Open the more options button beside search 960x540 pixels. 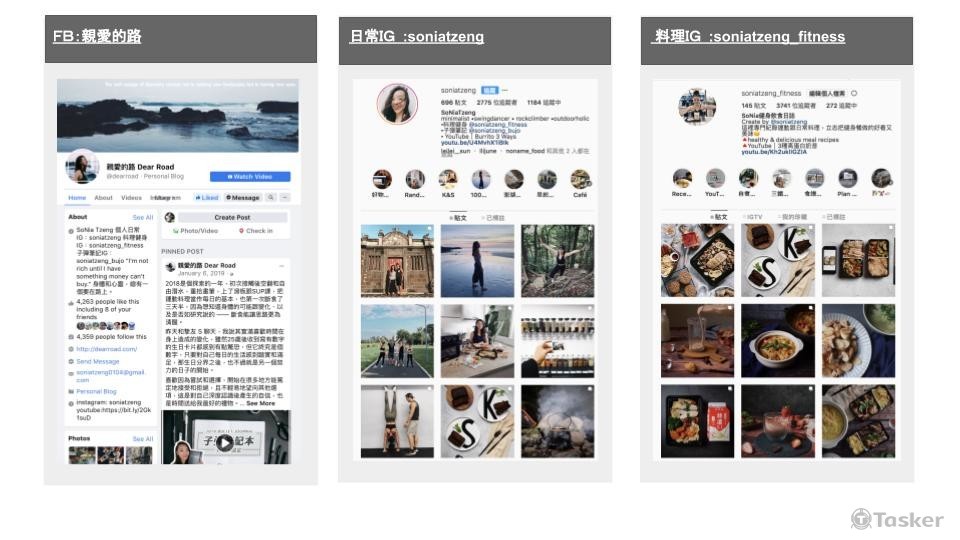[x=285, y=198]
